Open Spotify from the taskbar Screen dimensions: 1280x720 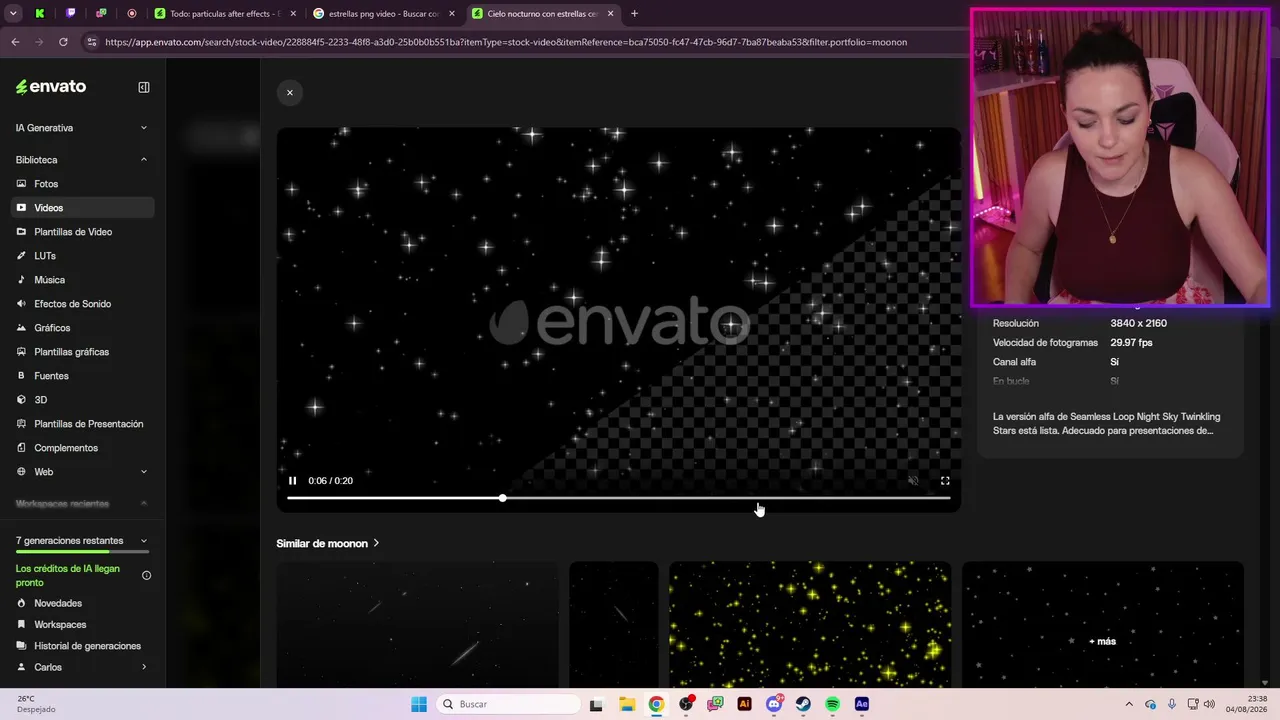[x=832, y=704]
